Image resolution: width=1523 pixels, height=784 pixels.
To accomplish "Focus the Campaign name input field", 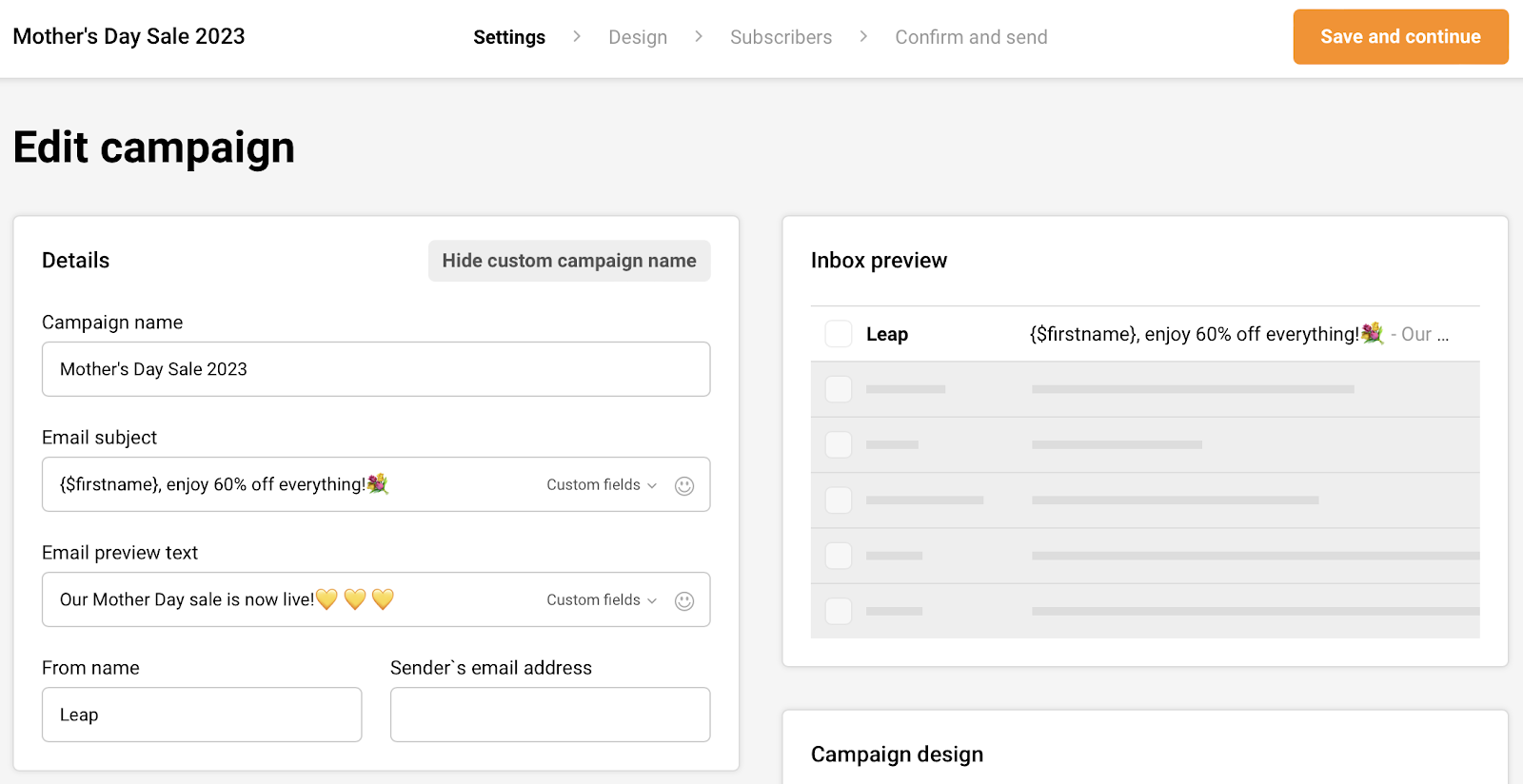I will [376, 369].
